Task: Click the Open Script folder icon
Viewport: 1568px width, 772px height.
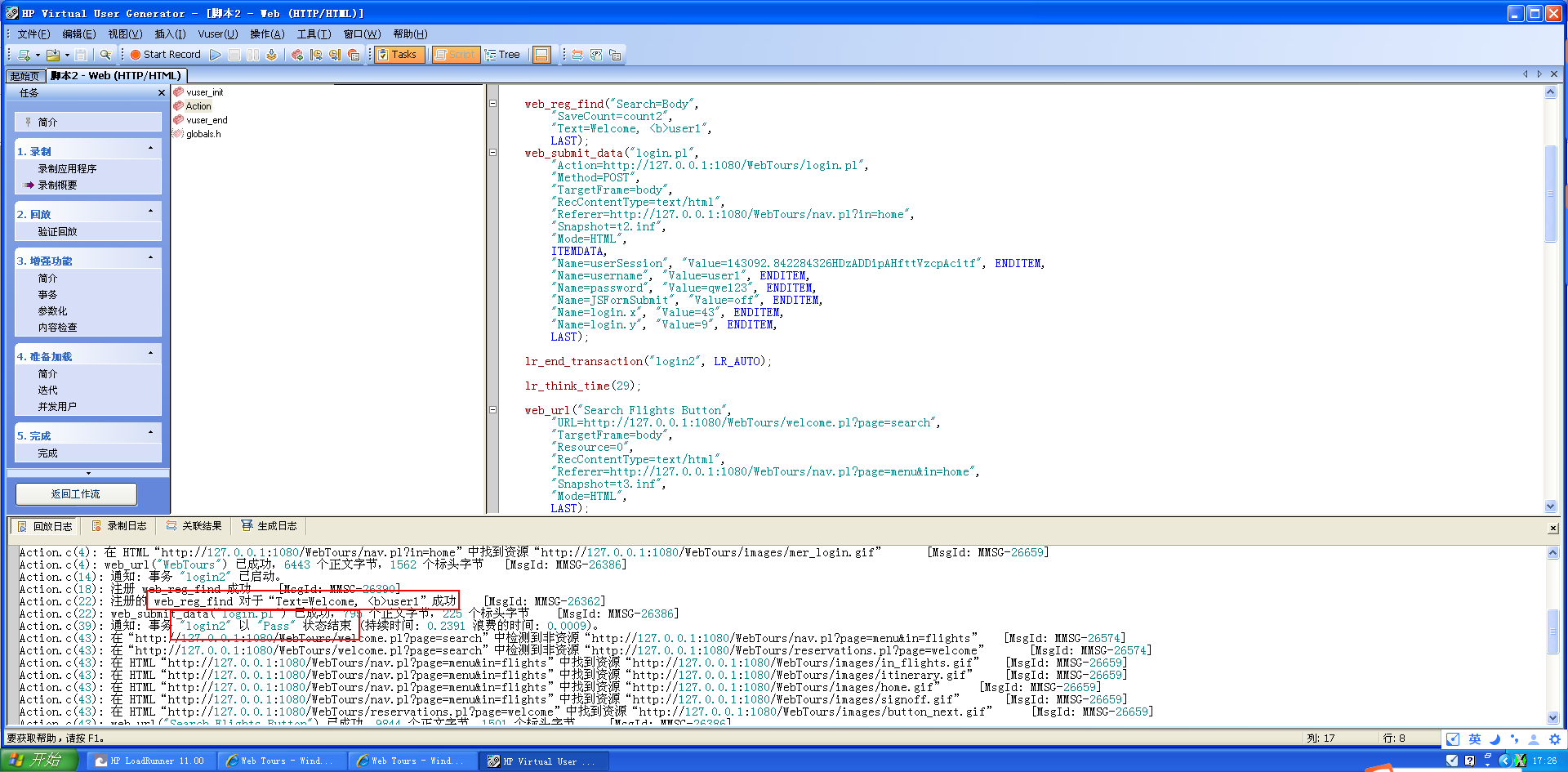Action: [x=53, y=55]
